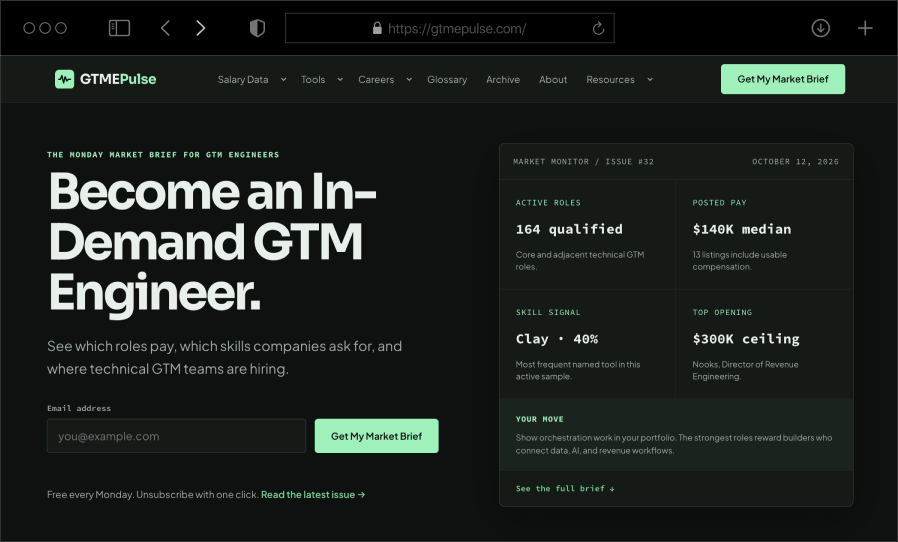Click the 'TOP OPENING' label
898x542 pixels.
coord(722,312)
